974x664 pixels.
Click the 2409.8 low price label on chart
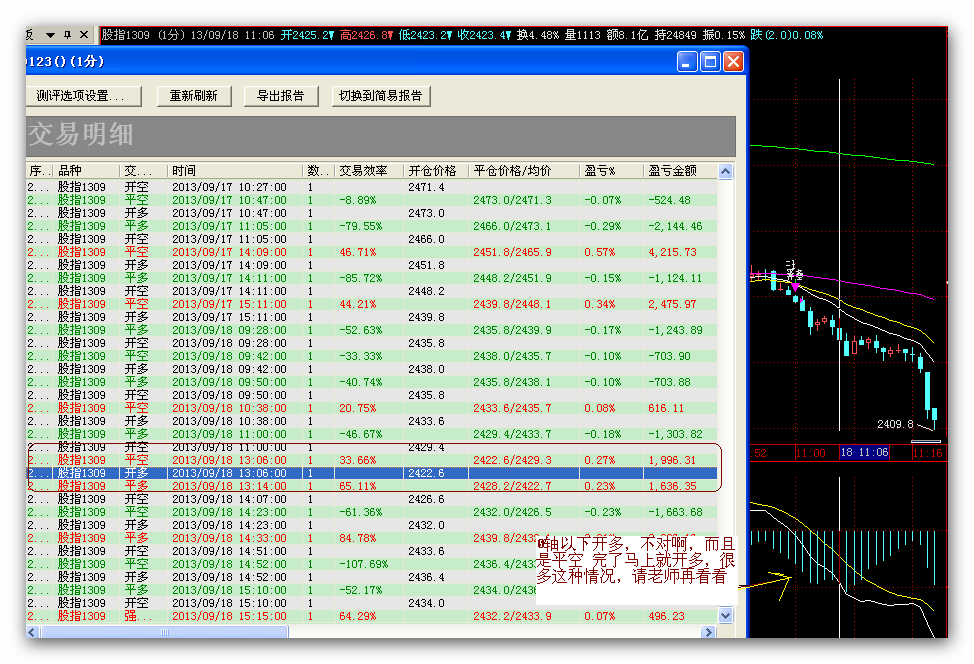click(x=895, y=424)
